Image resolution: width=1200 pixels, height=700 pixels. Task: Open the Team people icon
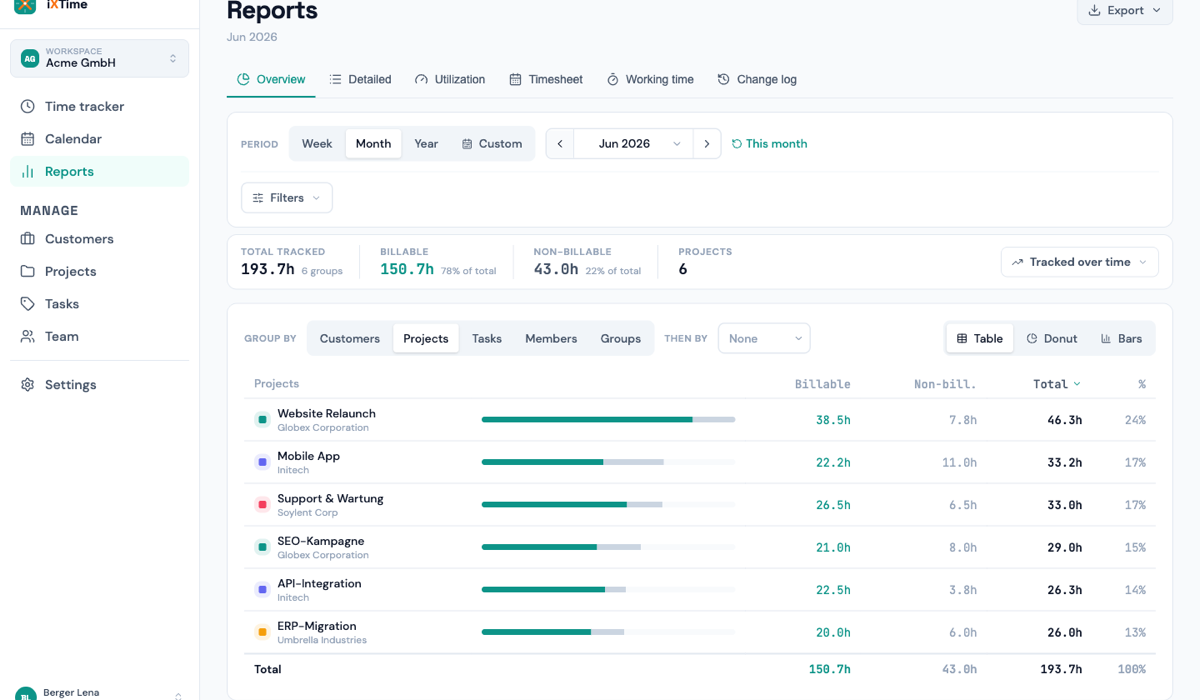click(28, 336)
